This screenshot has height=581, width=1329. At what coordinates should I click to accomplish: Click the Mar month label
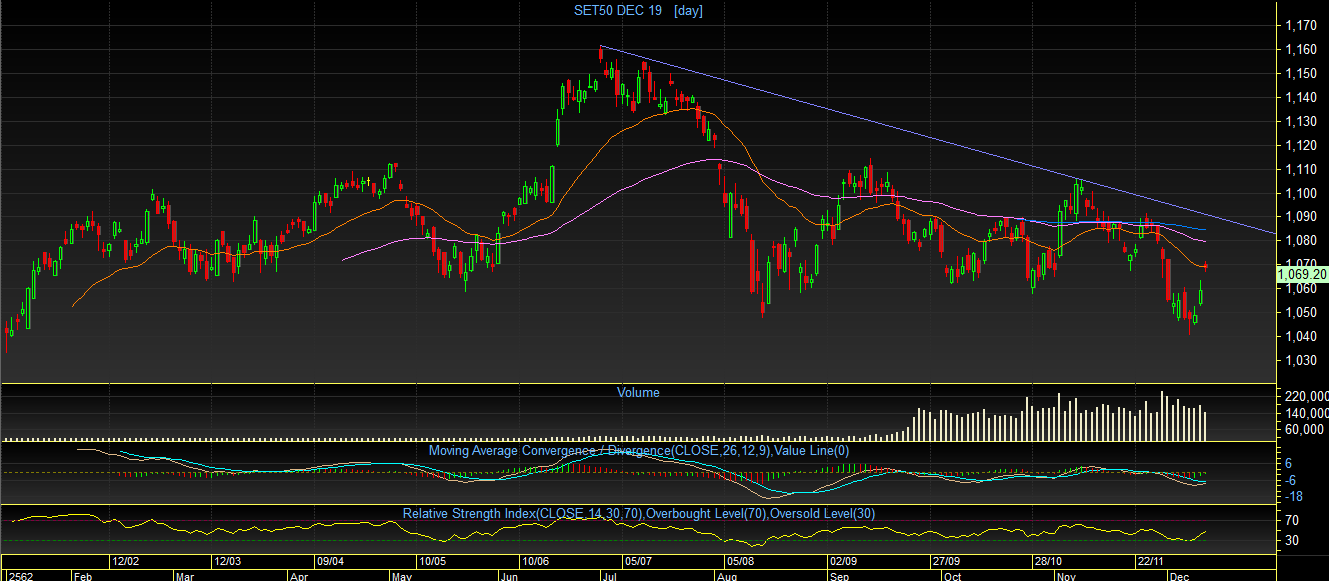(x=186, y=576)
